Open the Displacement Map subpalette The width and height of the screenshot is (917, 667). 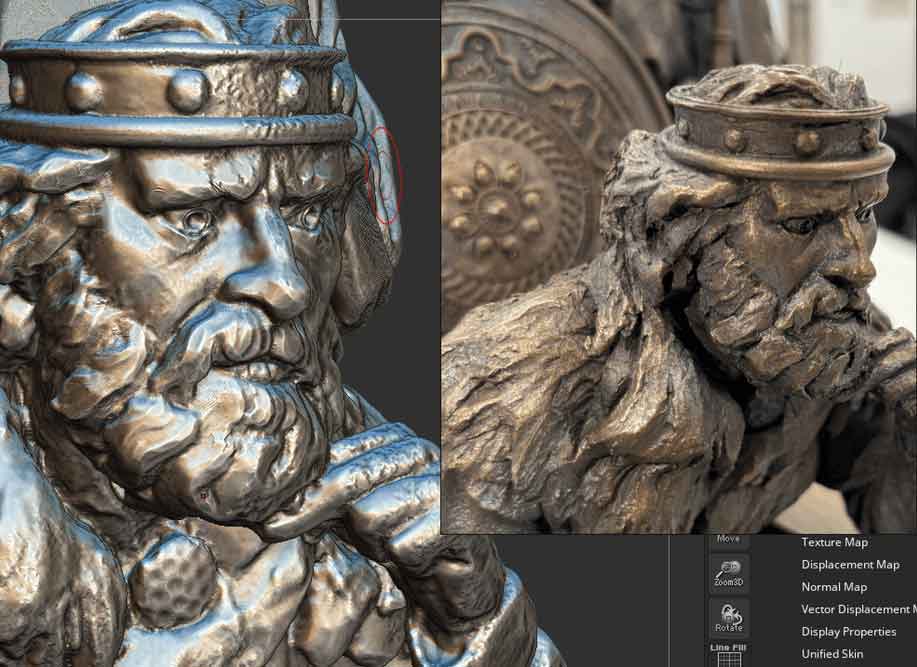click(x=850, y=565)
